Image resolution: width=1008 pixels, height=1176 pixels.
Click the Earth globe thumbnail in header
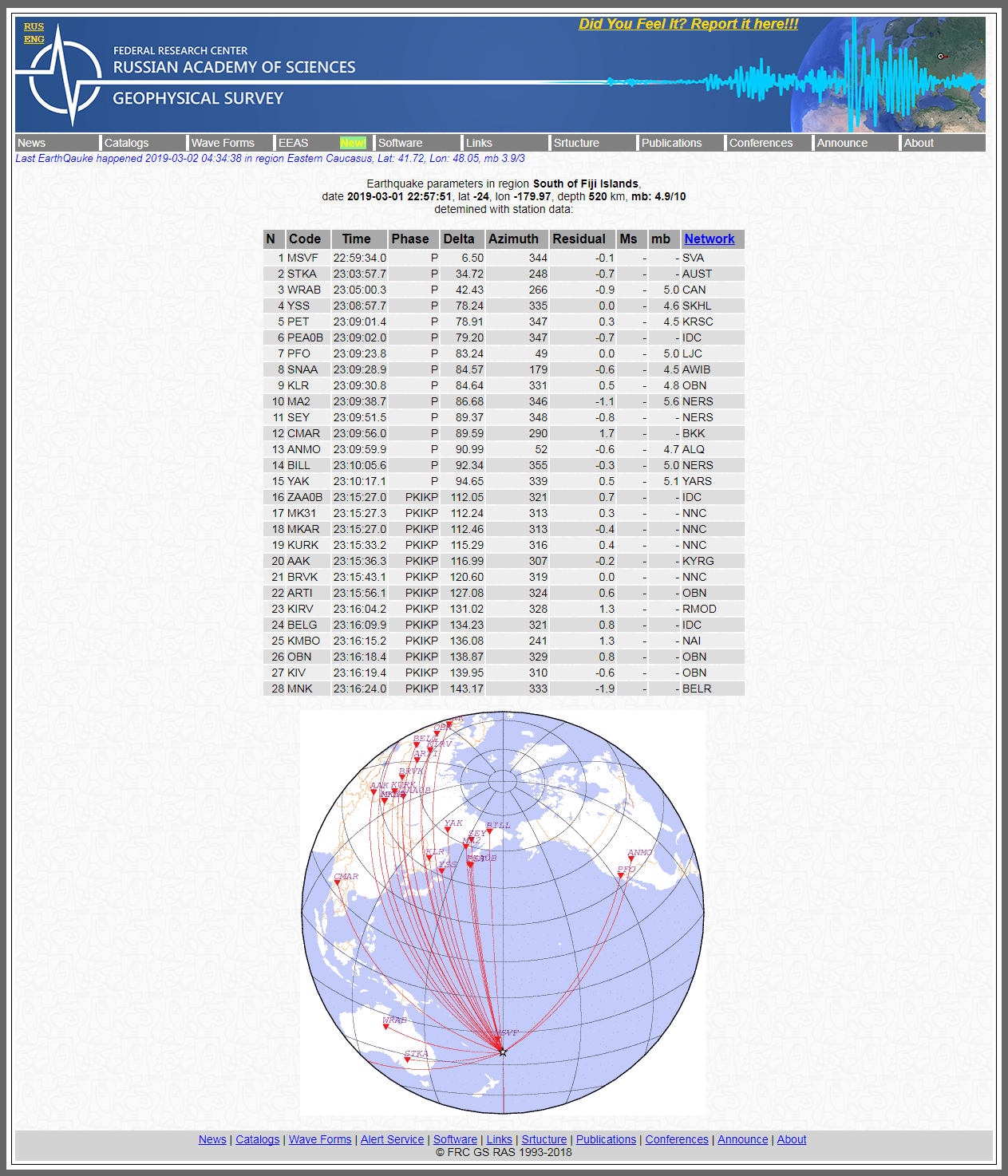[x=887, y=74]
